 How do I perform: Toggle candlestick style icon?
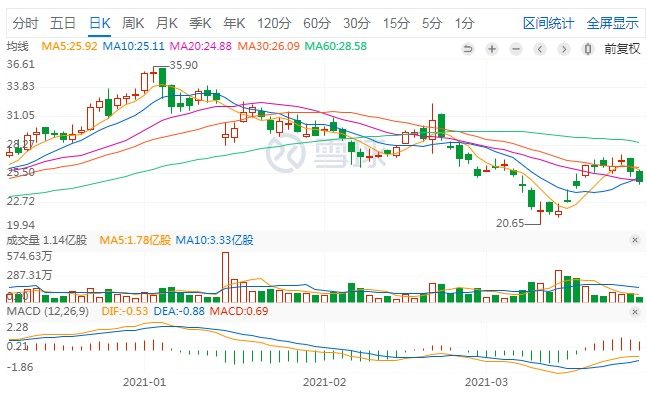588,49
